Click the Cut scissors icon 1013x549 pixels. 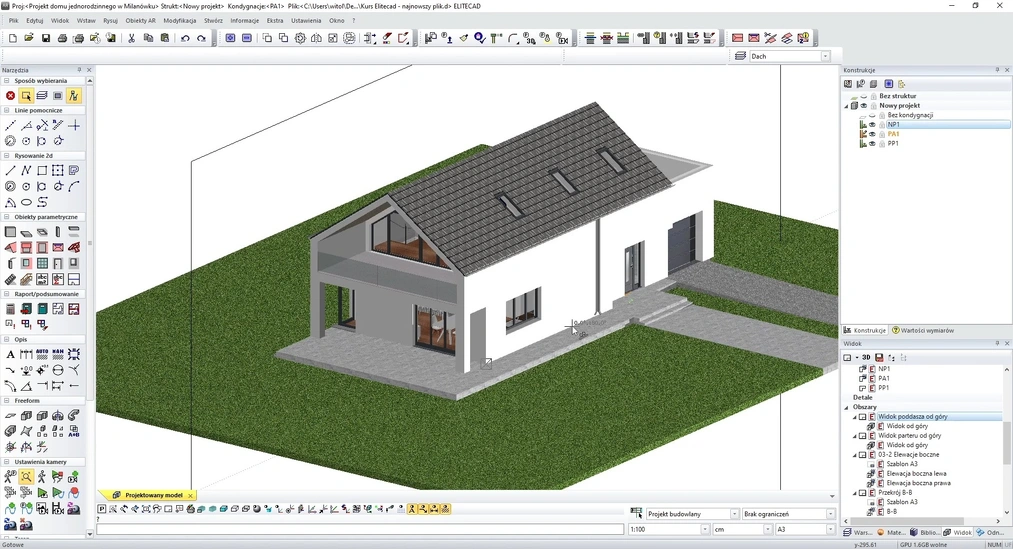[132, 39]
